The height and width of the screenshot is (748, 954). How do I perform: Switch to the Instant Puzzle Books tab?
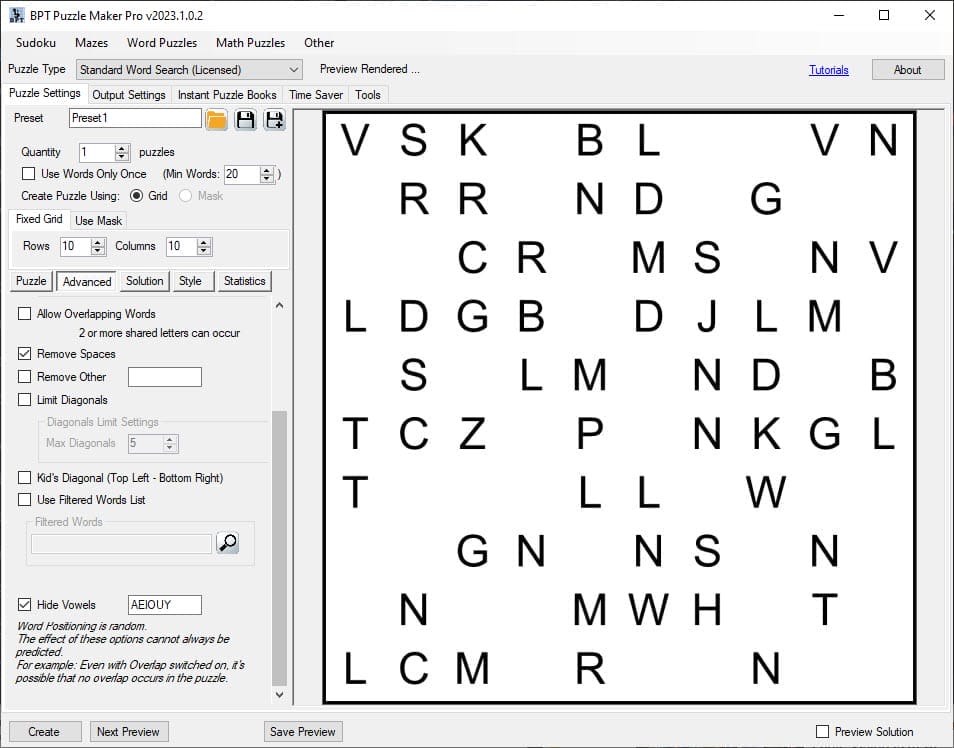227,95
